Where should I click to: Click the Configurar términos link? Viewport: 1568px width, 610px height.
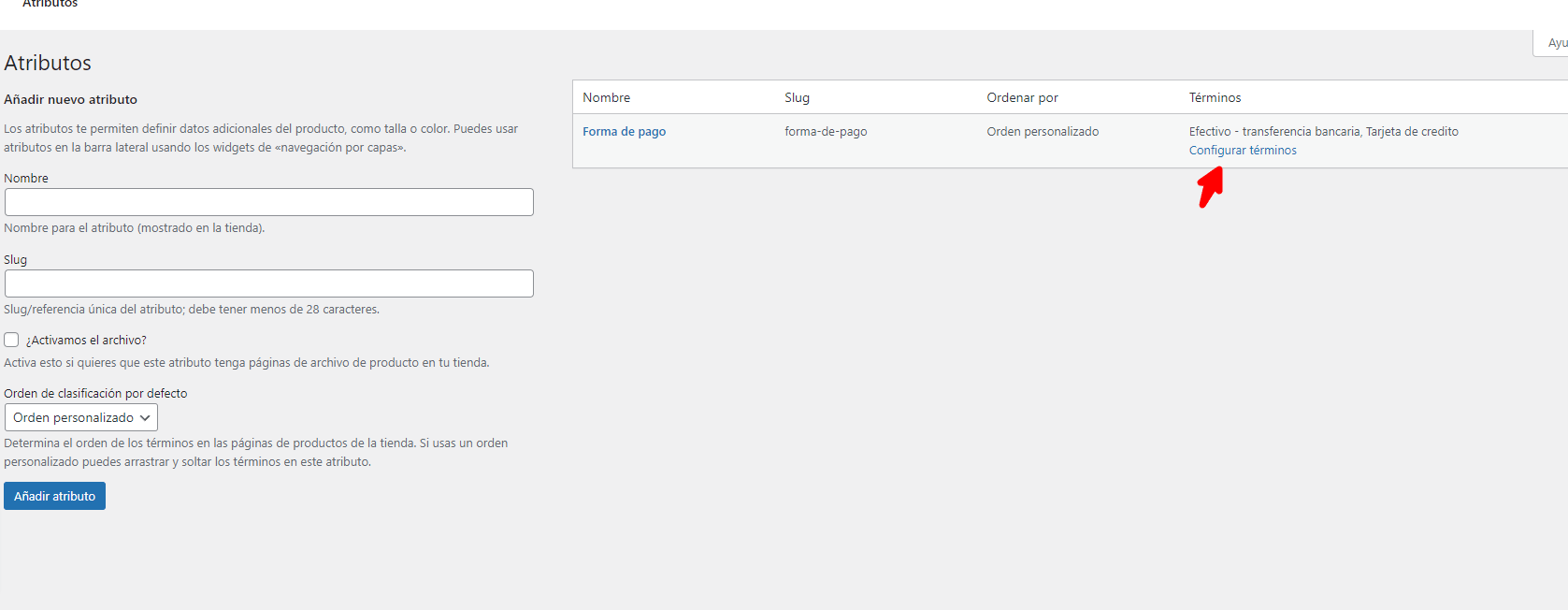point(1243,151)
